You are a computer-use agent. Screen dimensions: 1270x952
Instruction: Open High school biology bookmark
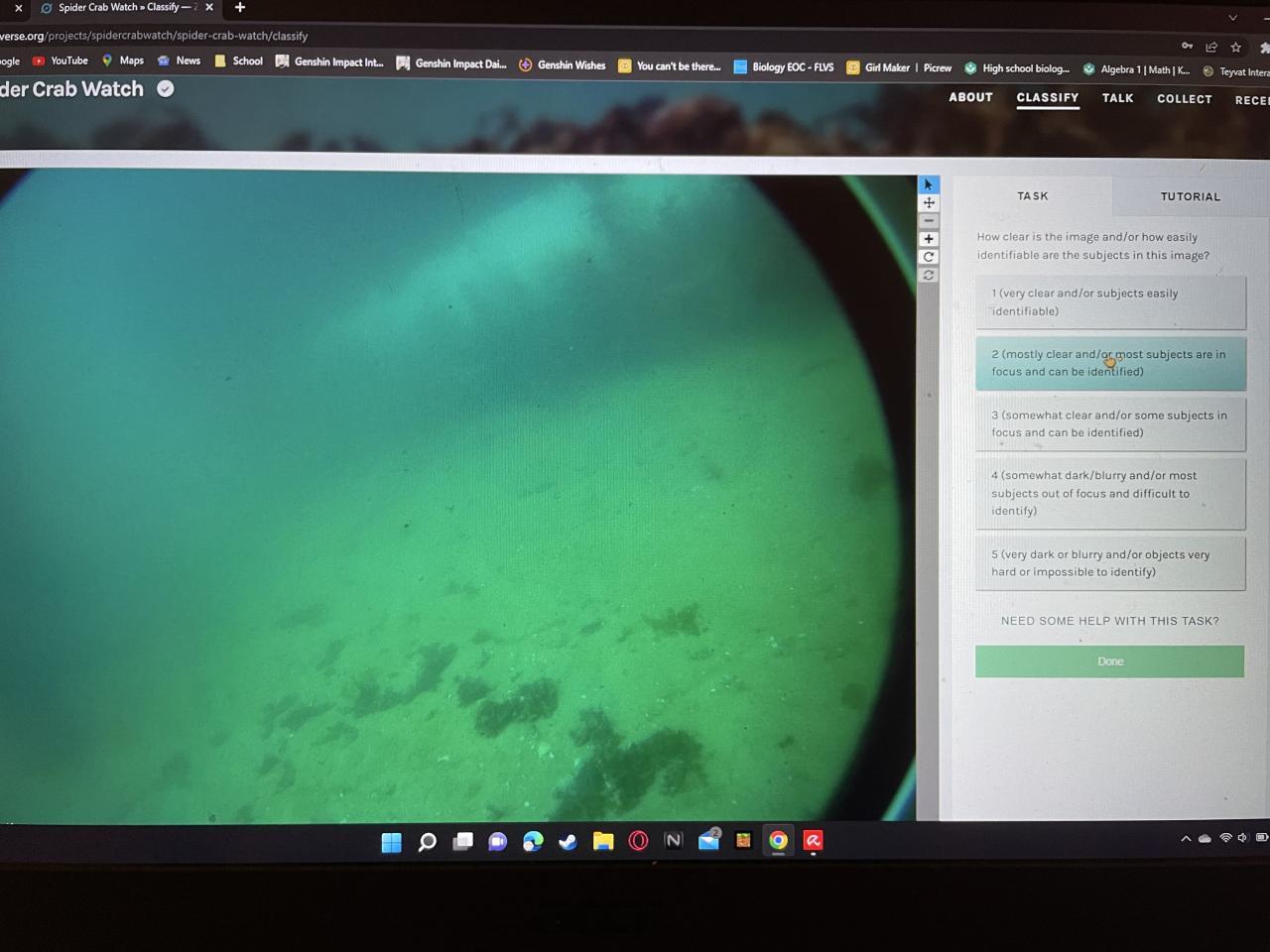tap(1017, 68)
